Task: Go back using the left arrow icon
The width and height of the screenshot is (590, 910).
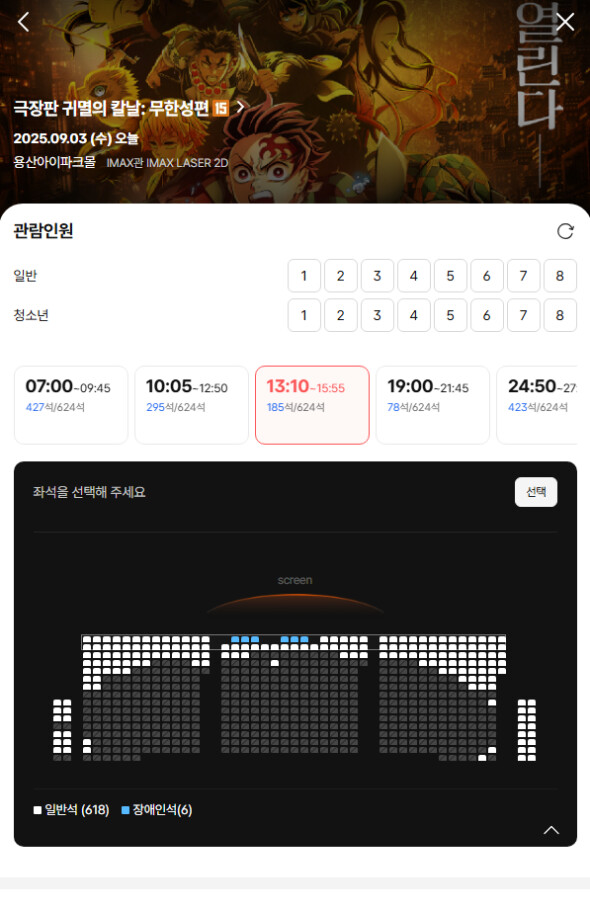Action: pyautogui.click(x=23, y=22)
